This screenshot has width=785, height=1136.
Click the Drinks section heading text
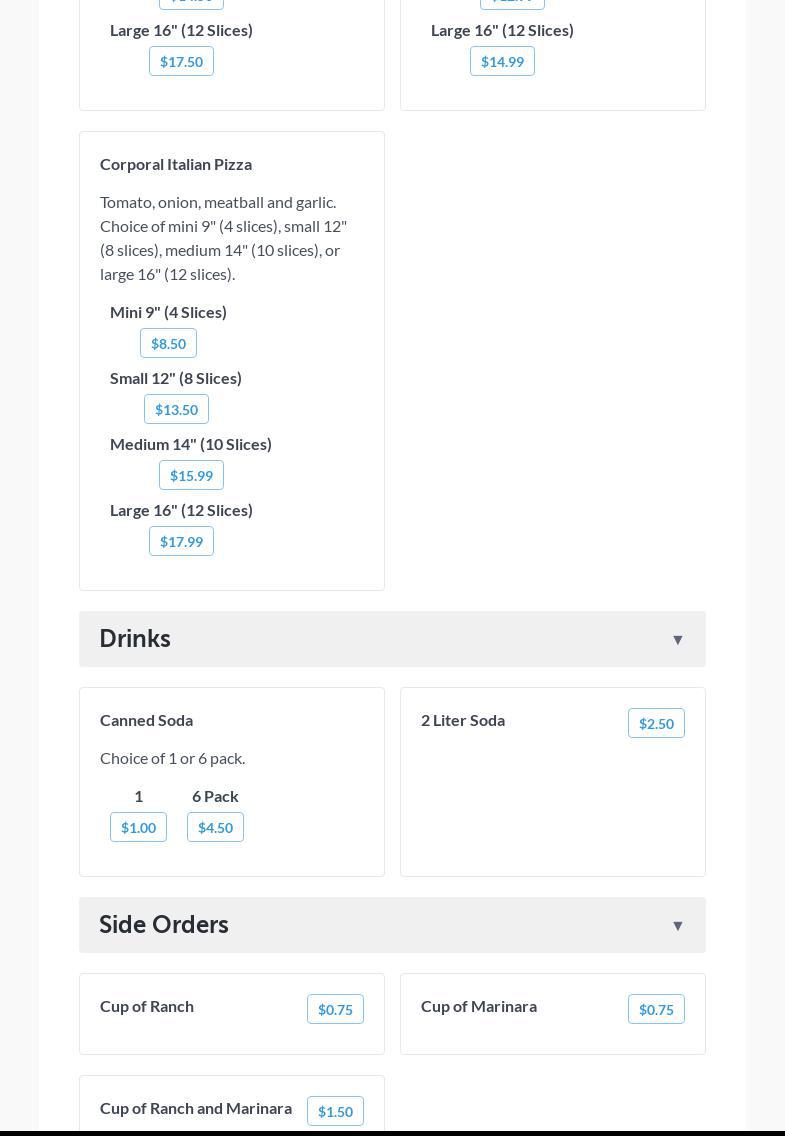pyautogui.click(x=135, y=638)
